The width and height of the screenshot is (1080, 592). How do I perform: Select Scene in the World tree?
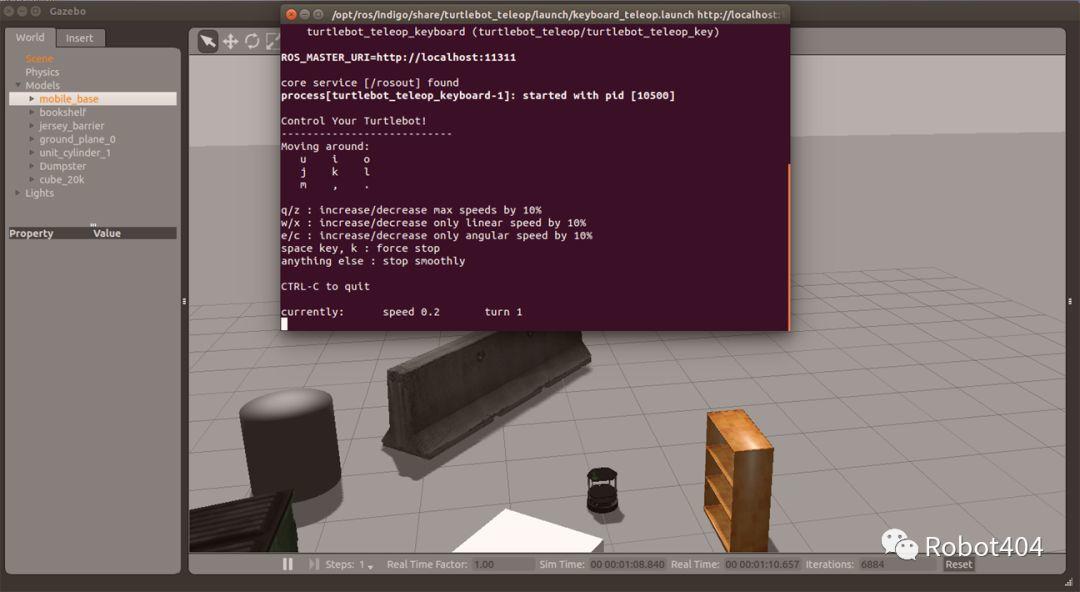tap(39, 59)
